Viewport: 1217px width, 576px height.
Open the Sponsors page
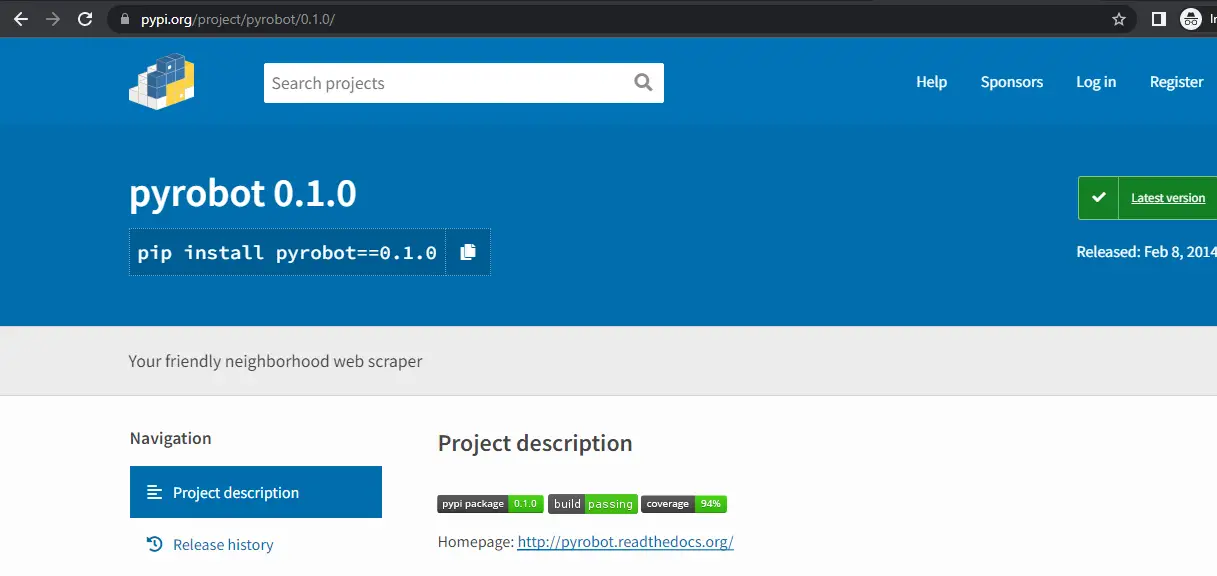(1011, 83)
